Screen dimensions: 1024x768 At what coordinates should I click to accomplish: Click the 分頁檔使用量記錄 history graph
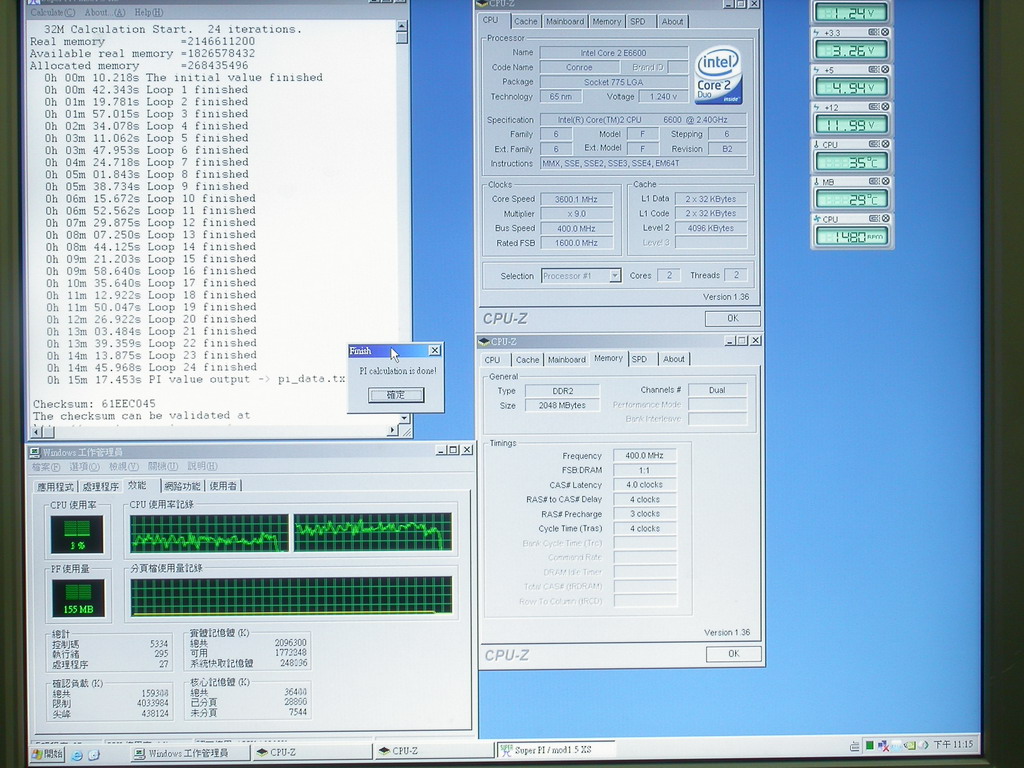pos(291,596)
